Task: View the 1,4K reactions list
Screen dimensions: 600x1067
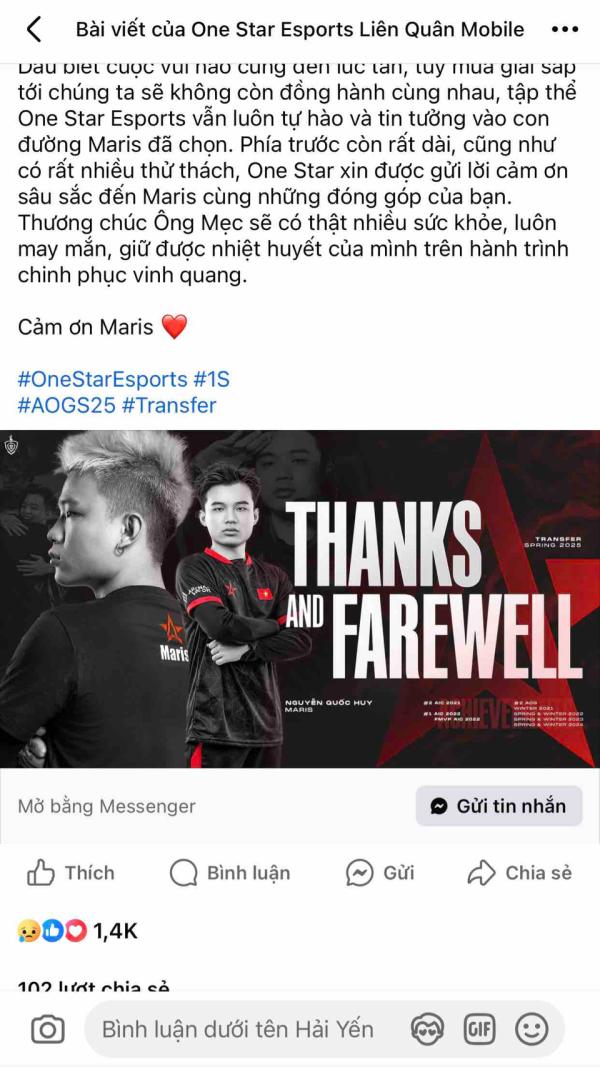Action: 78,931
